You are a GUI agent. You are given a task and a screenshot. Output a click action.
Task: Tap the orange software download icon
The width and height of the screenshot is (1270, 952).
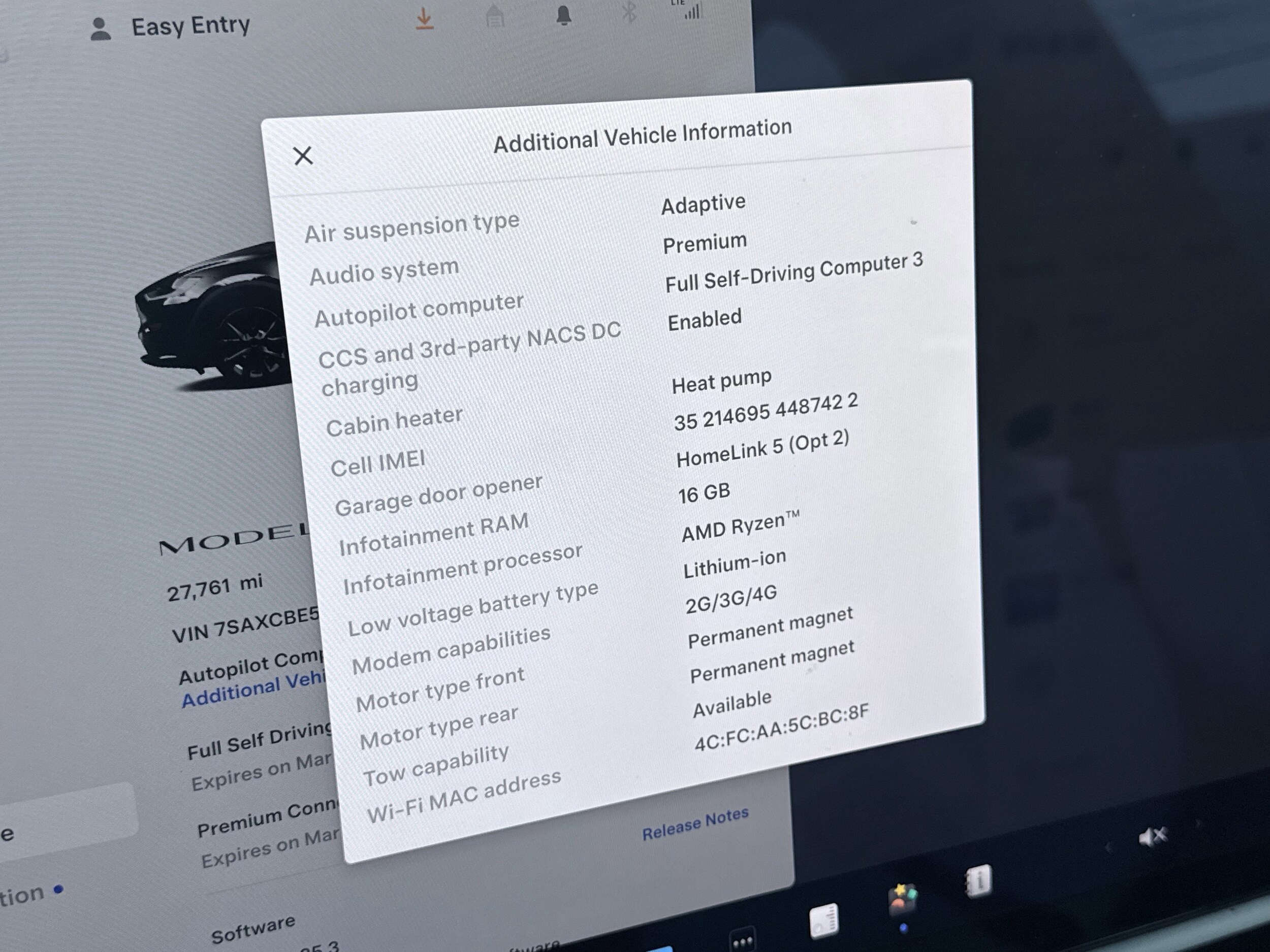point(424,18)
